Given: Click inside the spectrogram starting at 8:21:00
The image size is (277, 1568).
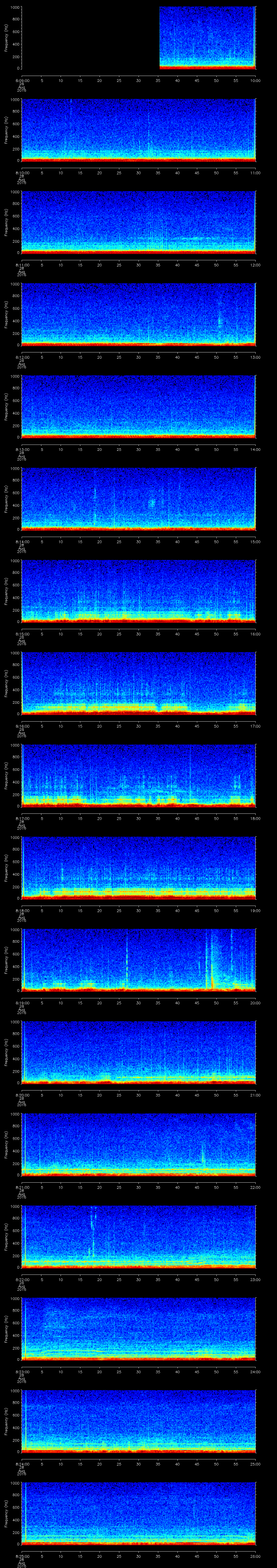Looking at the screenshot, I should [139, 1144].
